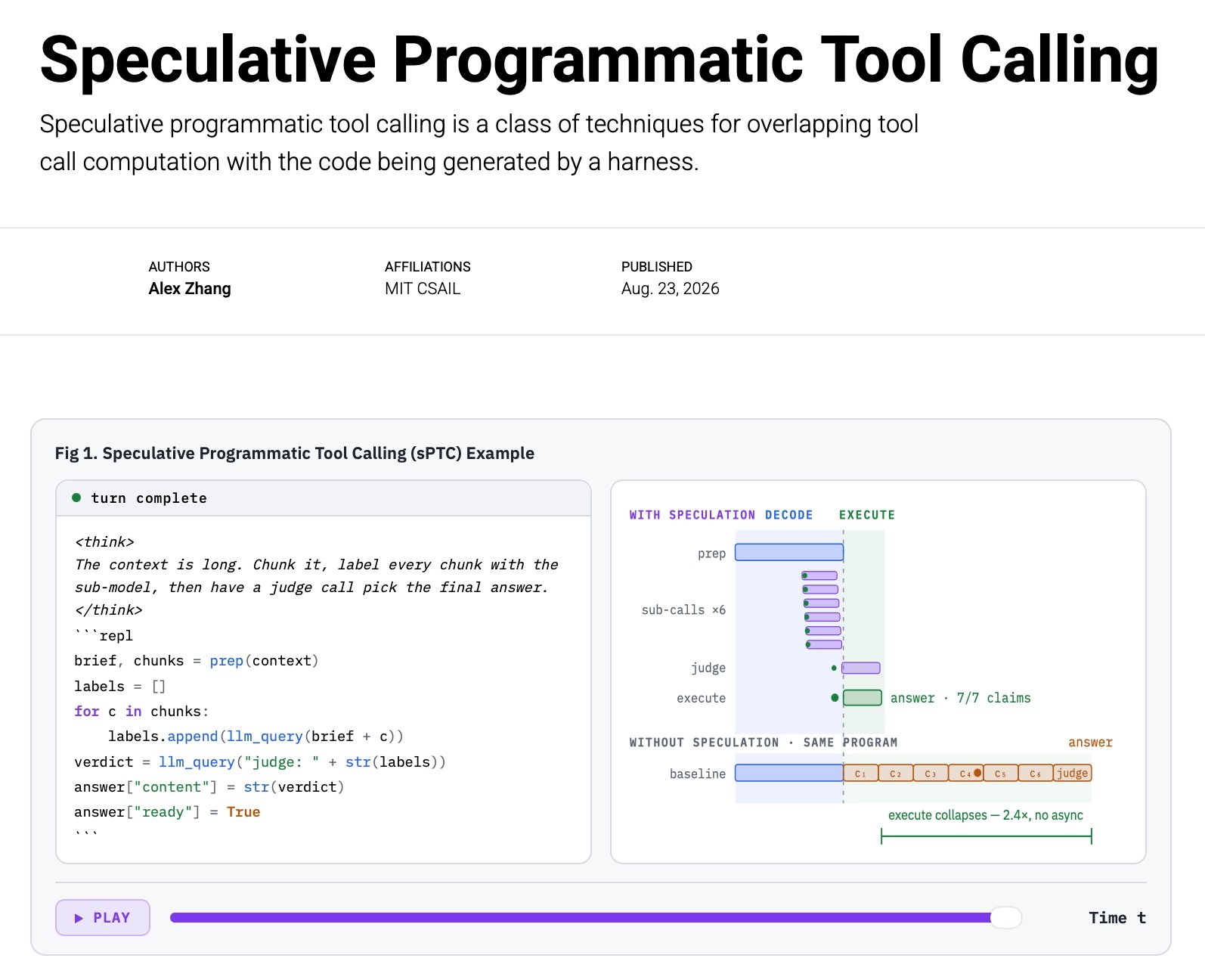Click code line "labels = []"
Image resolution: width=1205 pixels, height=980 pixels.
120,686
